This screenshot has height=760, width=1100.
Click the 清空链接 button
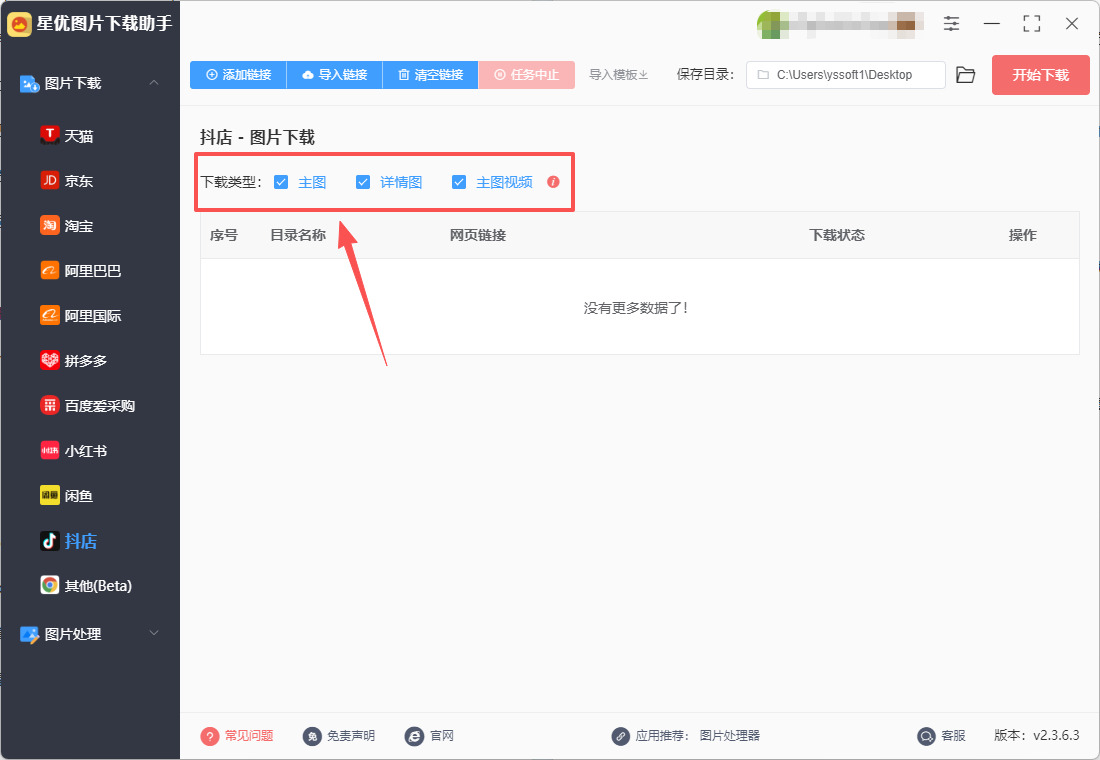pyautogui.click(x=431, y=74)
